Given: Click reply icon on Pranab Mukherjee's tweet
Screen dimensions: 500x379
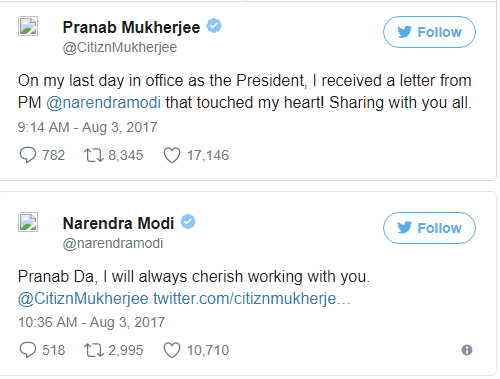Looking at the screenshot, I should point(28,155).
